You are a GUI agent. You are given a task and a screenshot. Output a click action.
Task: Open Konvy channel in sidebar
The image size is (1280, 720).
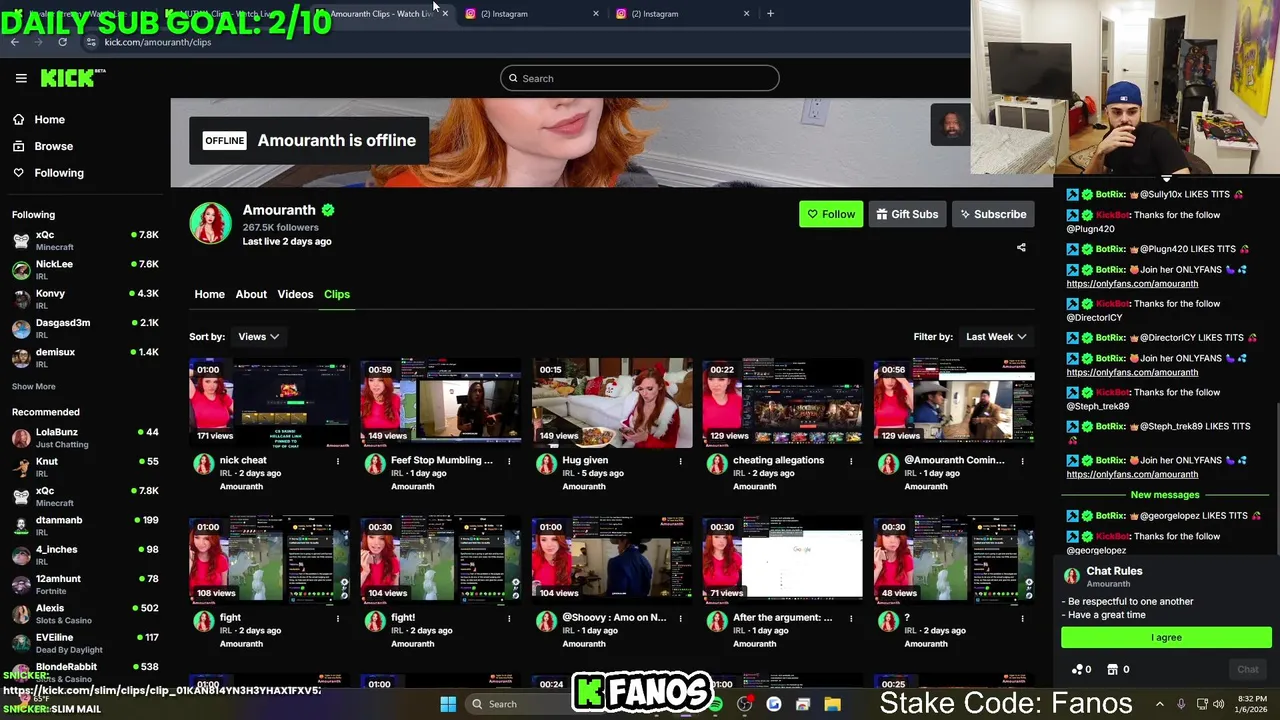point(85,298)
